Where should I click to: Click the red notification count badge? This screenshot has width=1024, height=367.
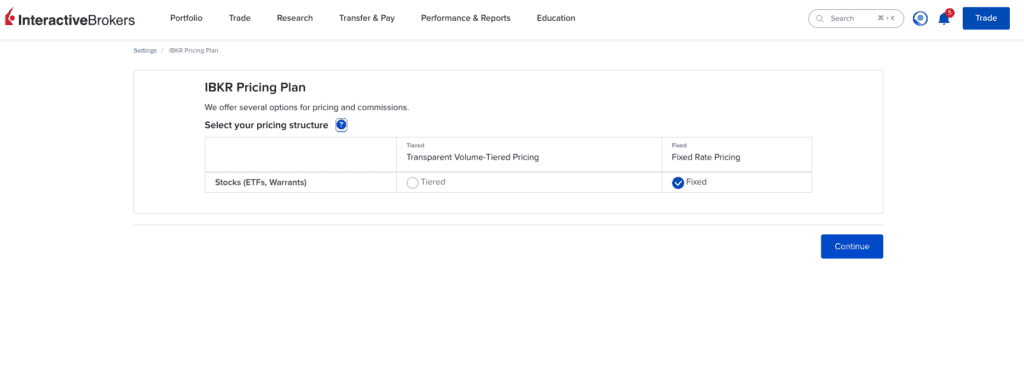pos(950,12)
